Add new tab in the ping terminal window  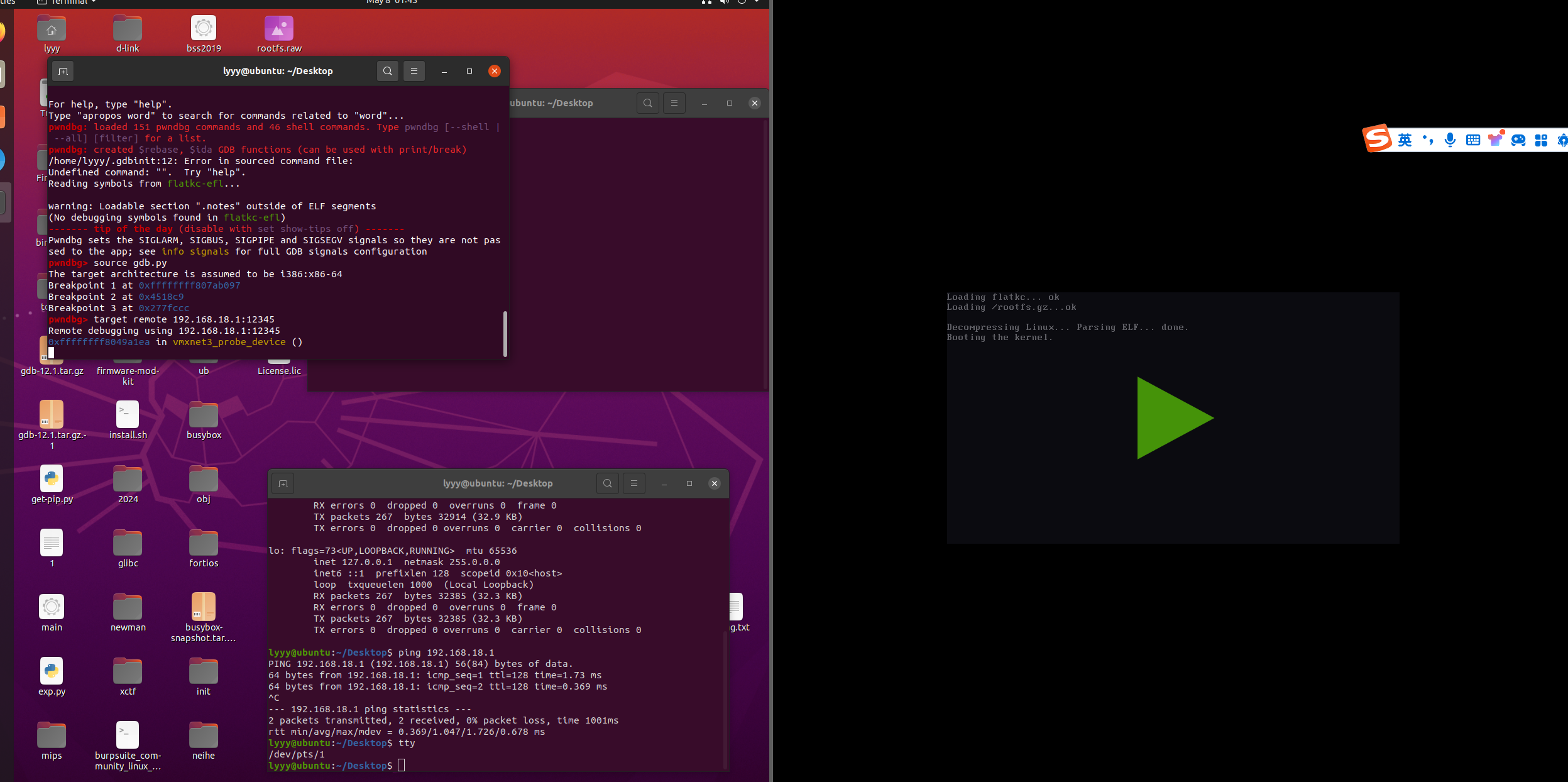click(x=283, y=483)
